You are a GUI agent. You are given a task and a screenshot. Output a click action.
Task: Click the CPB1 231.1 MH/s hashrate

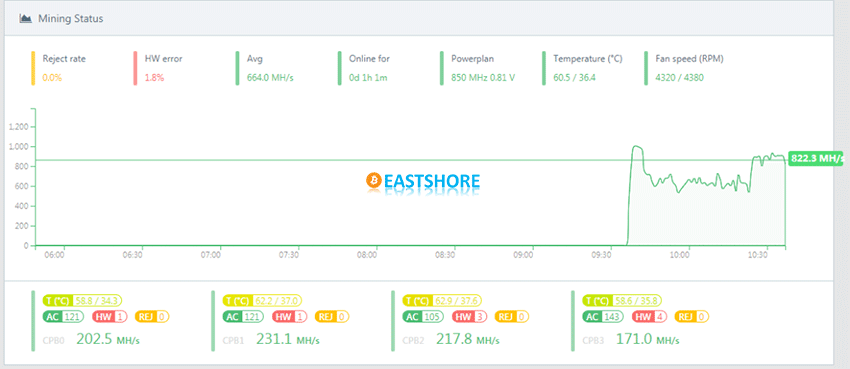click(287, 339)
